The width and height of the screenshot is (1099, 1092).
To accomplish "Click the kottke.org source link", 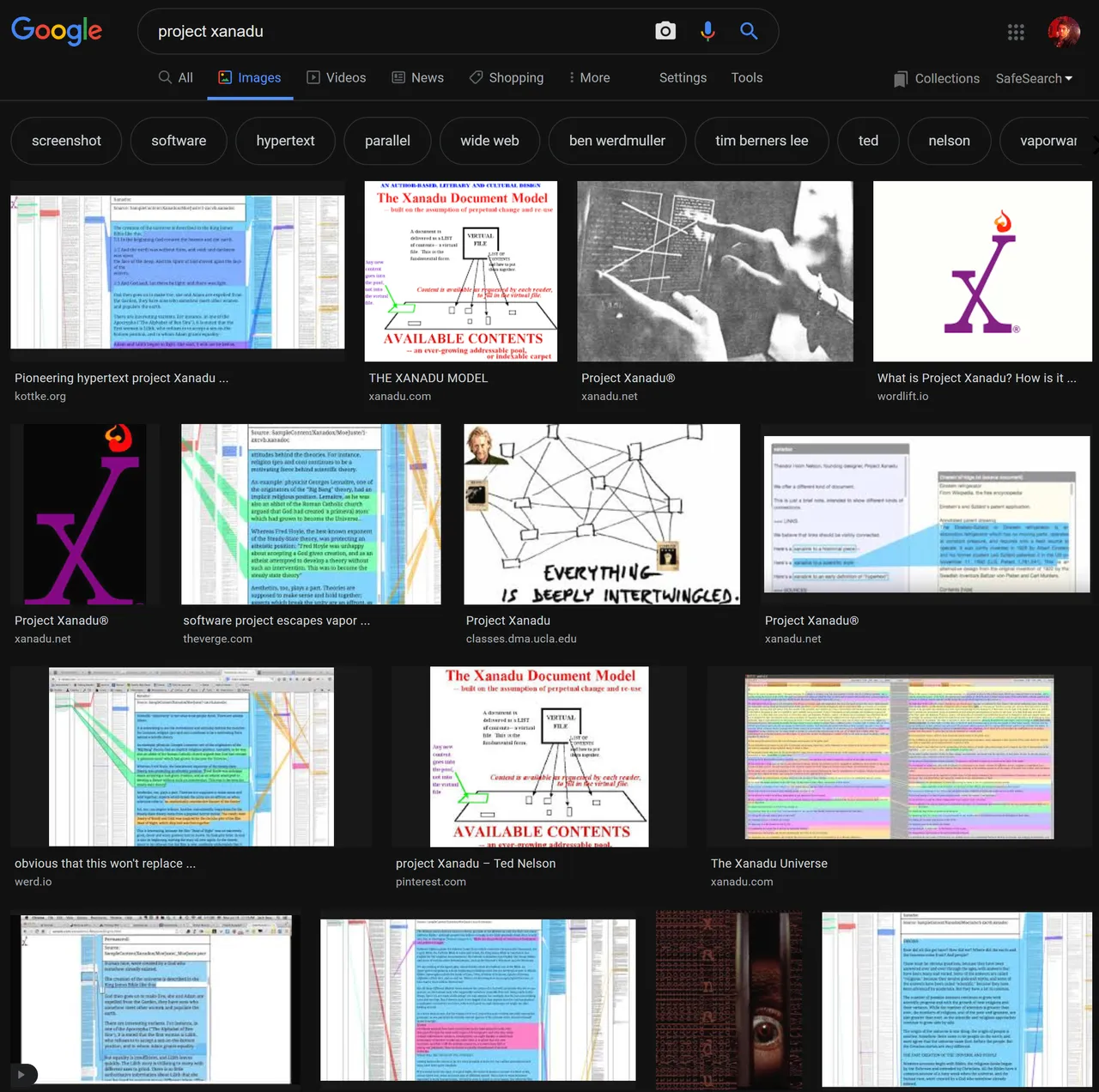I will click(x=40, y=397).
